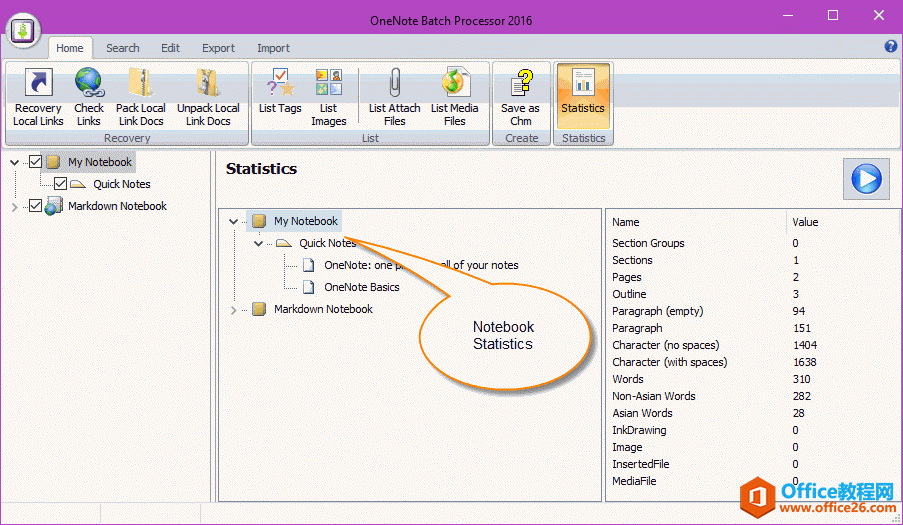Select the Asian Words row
The height and width of the screenshot is (525, 903).
(753, 413)
